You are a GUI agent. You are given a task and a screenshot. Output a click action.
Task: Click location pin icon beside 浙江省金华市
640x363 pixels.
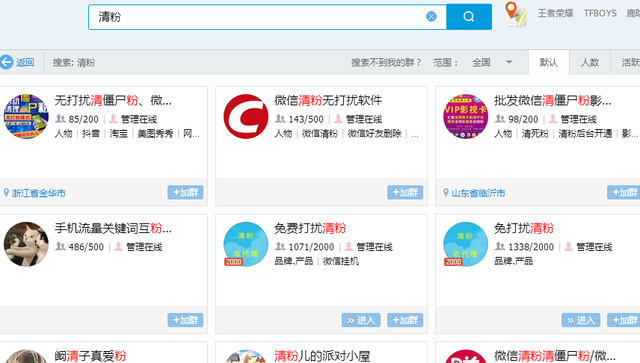point(6,192)
